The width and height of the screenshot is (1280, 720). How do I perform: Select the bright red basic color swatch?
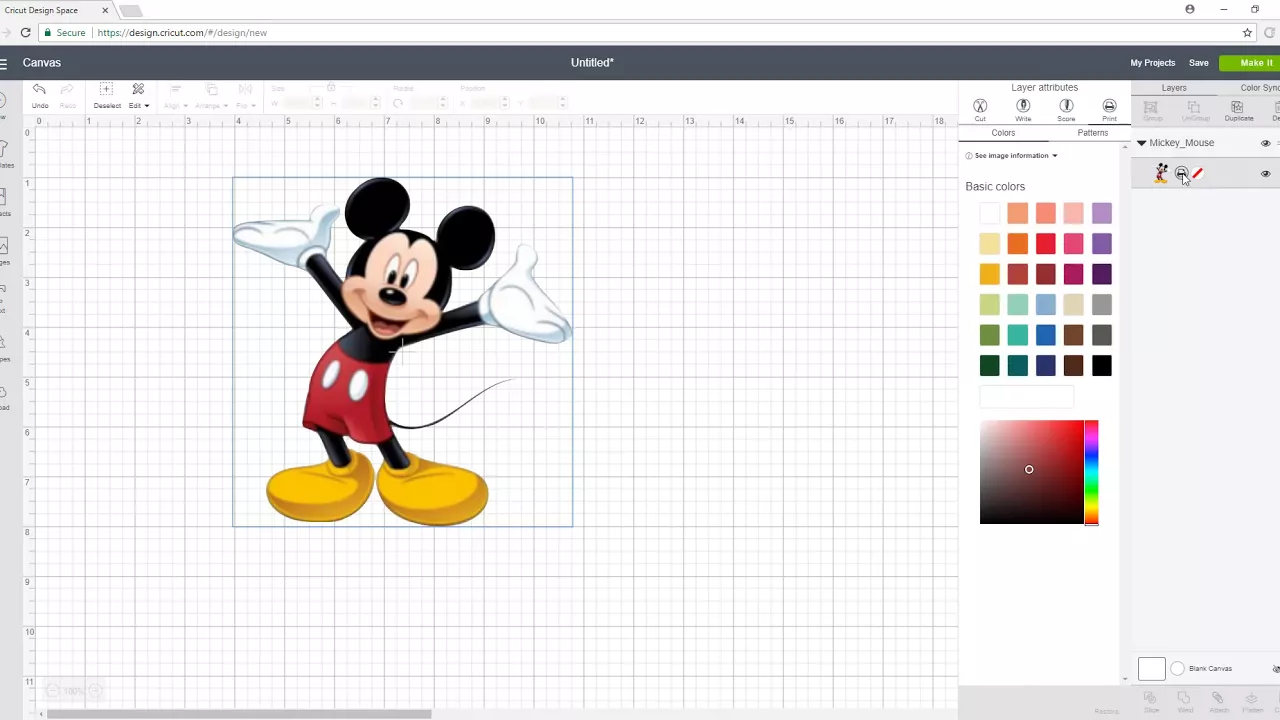(x=1045, y=243)
